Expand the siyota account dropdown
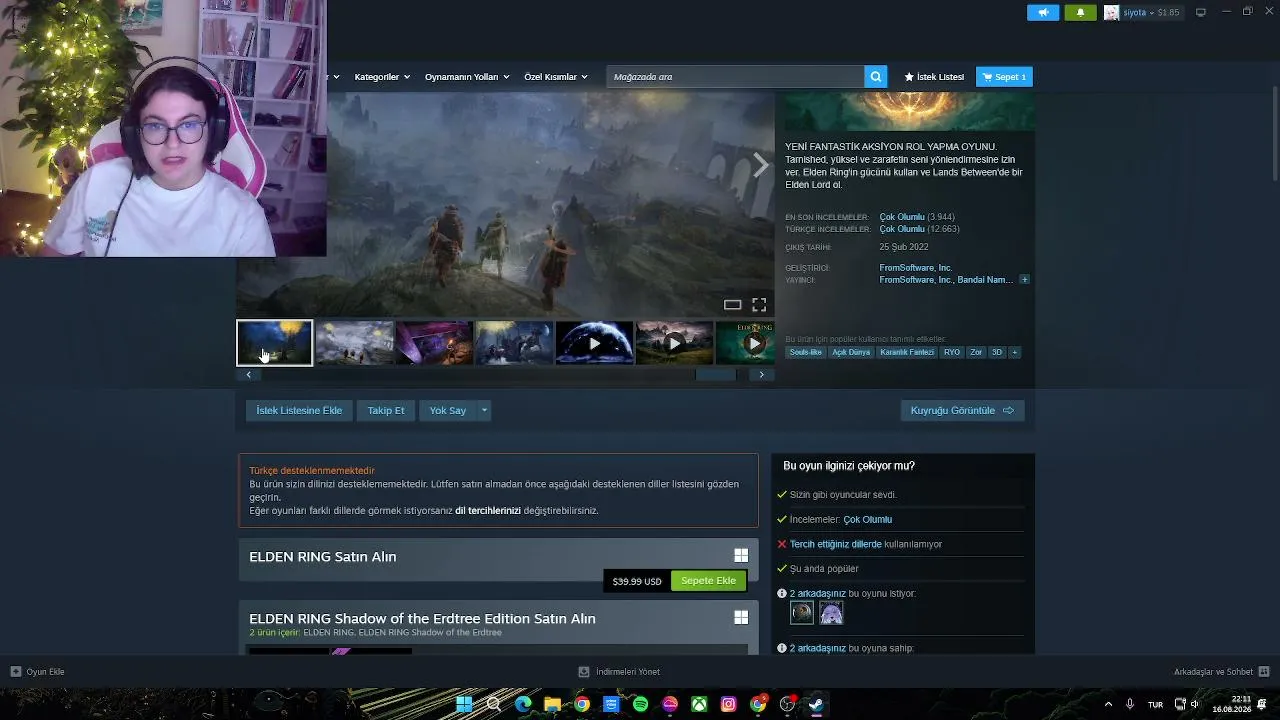This screenshot has width=1280, height=720. (x=1151, y=13)
